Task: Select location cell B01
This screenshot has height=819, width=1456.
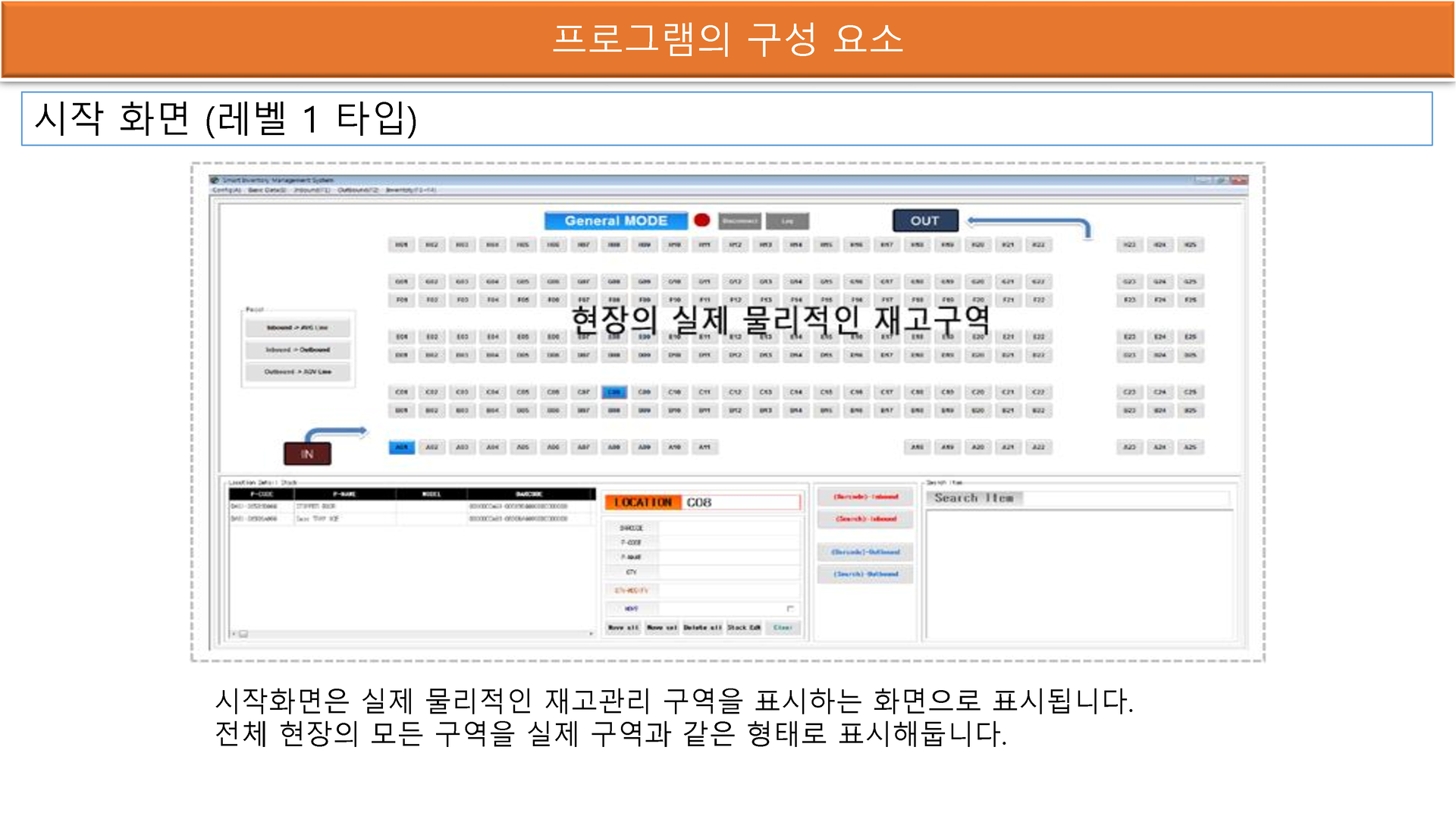Action: point(402,410)
